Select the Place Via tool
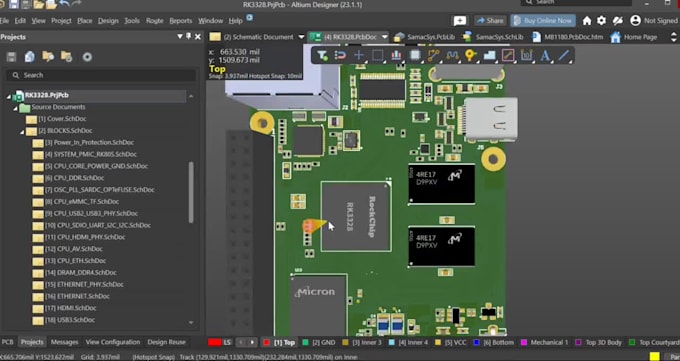The image size is (680, 361). (471, 56)
